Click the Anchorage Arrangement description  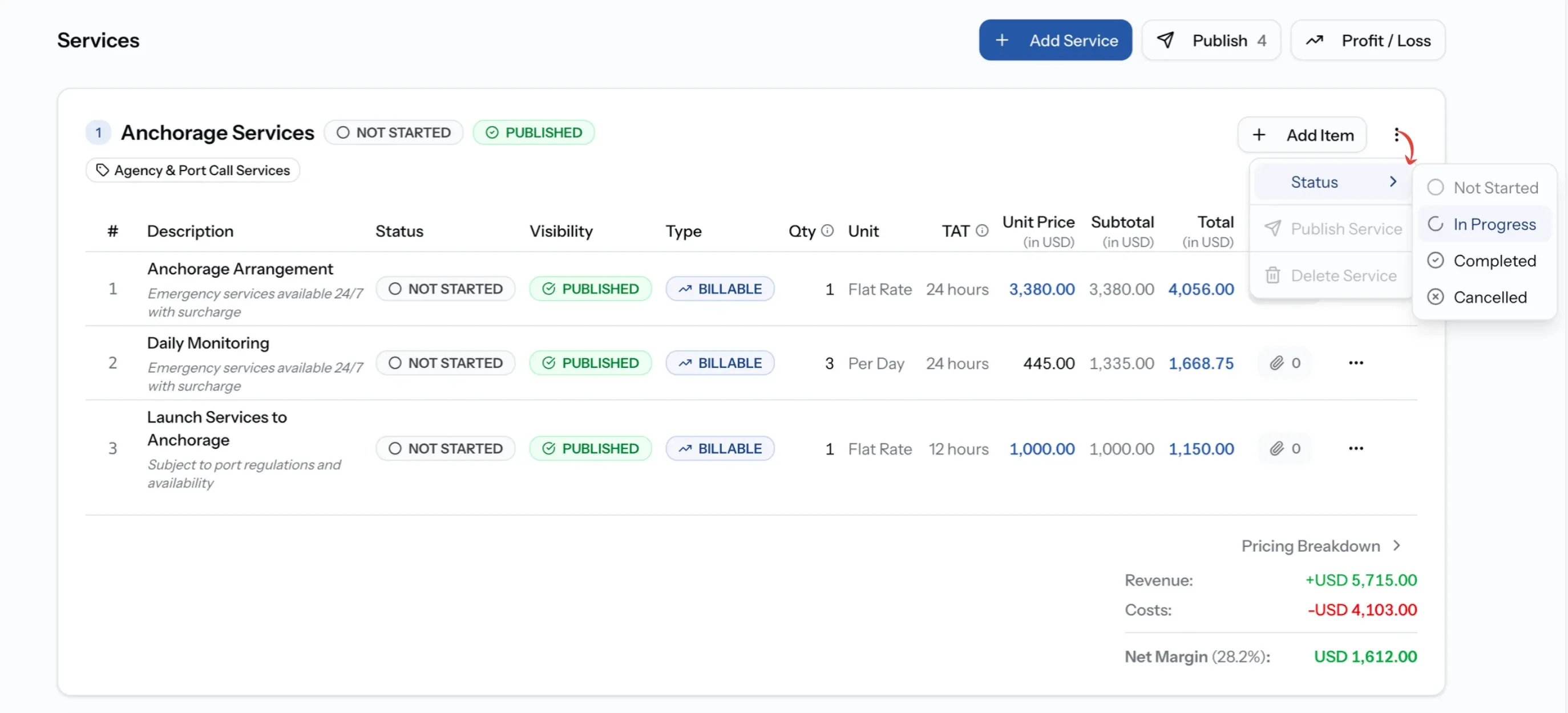click(x=240, y=269)
